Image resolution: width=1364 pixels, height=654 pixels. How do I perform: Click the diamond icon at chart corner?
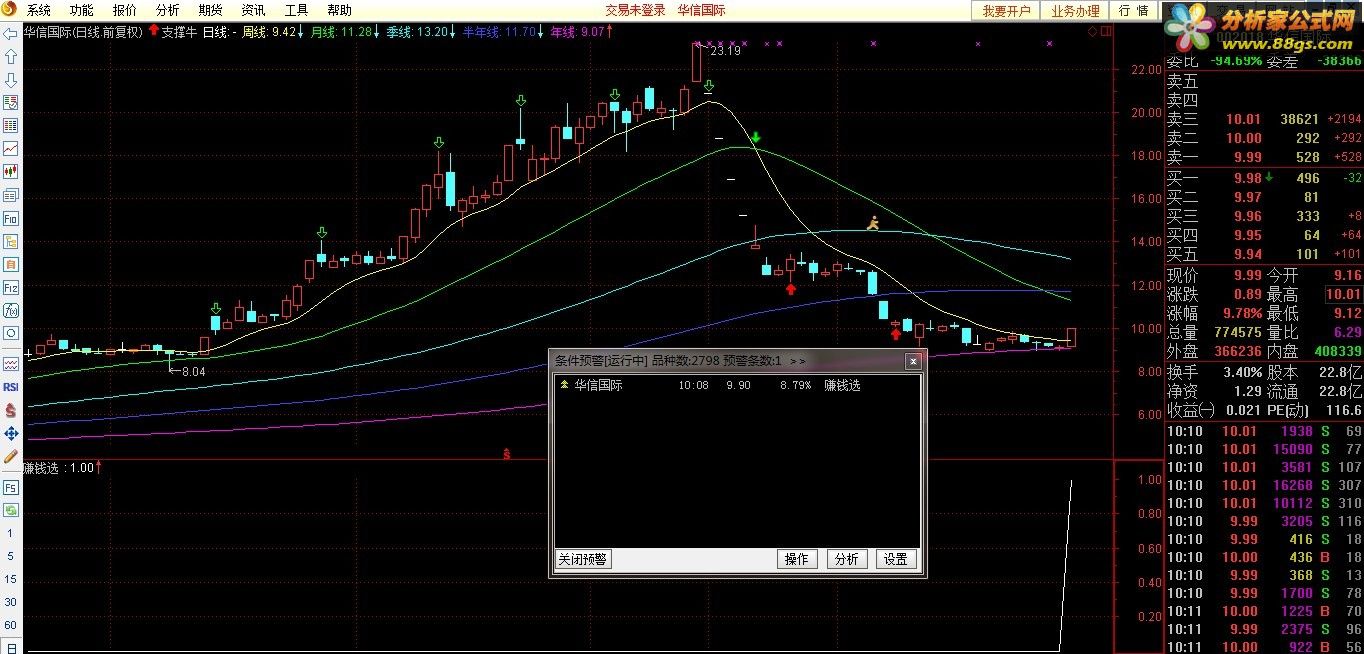tap(1093, 32)
